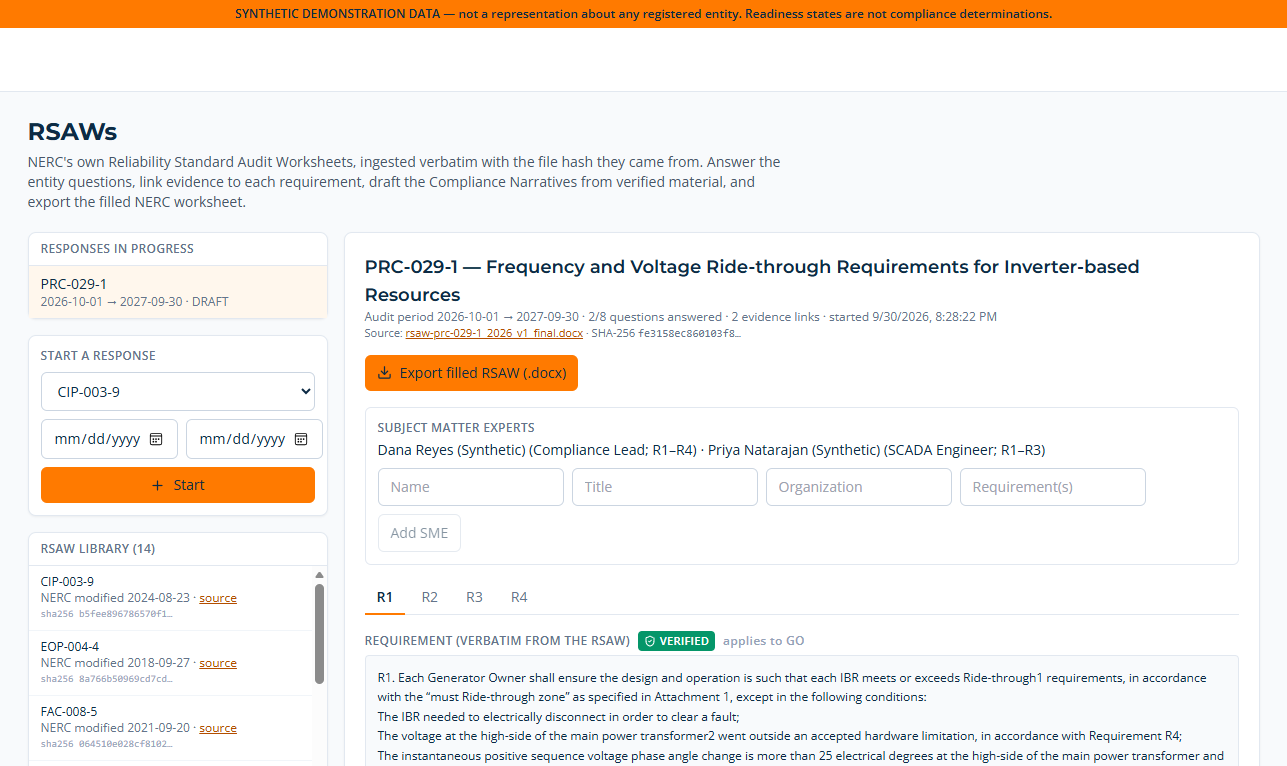Click the 'applies to GO' label
The height and width of the screenshot is (766, 1287).
click(x=763, y=641)
